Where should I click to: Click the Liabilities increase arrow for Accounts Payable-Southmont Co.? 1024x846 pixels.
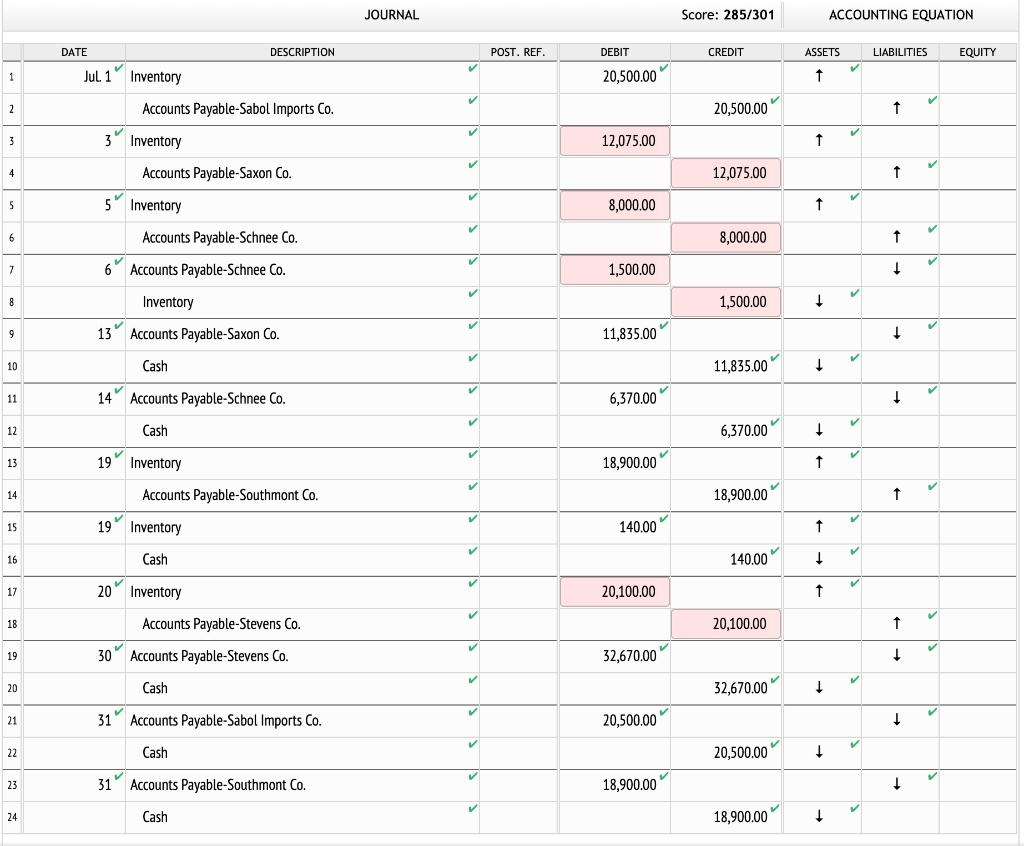[897, 495]
